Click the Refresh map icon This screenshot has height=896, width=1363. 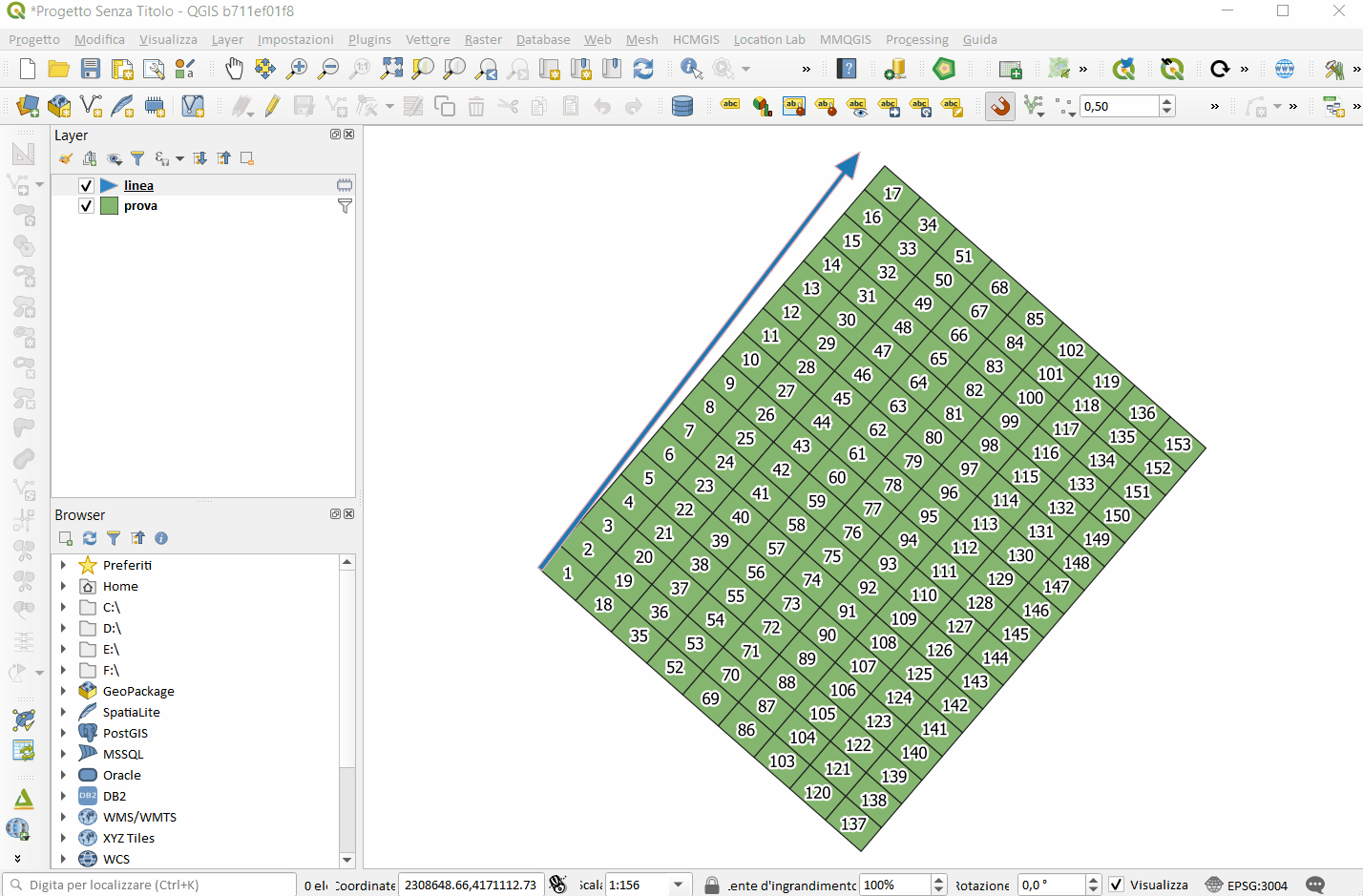pyautogui.click(x=643, y=69)
